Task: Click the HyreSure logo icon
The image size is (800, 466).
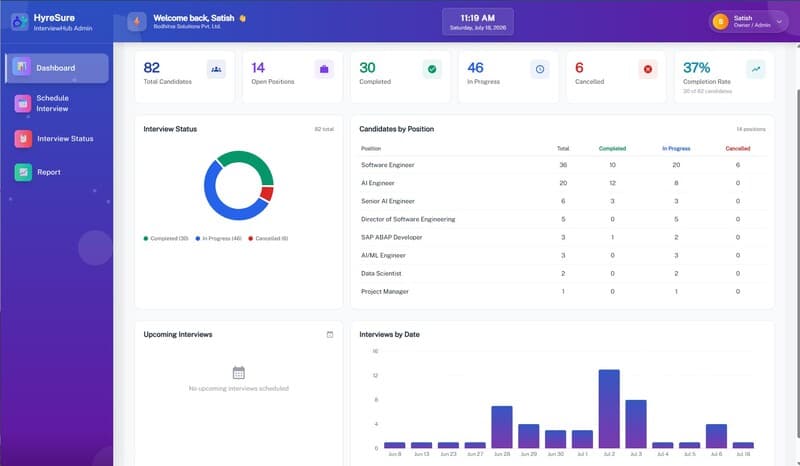Action: coord(19,22)
